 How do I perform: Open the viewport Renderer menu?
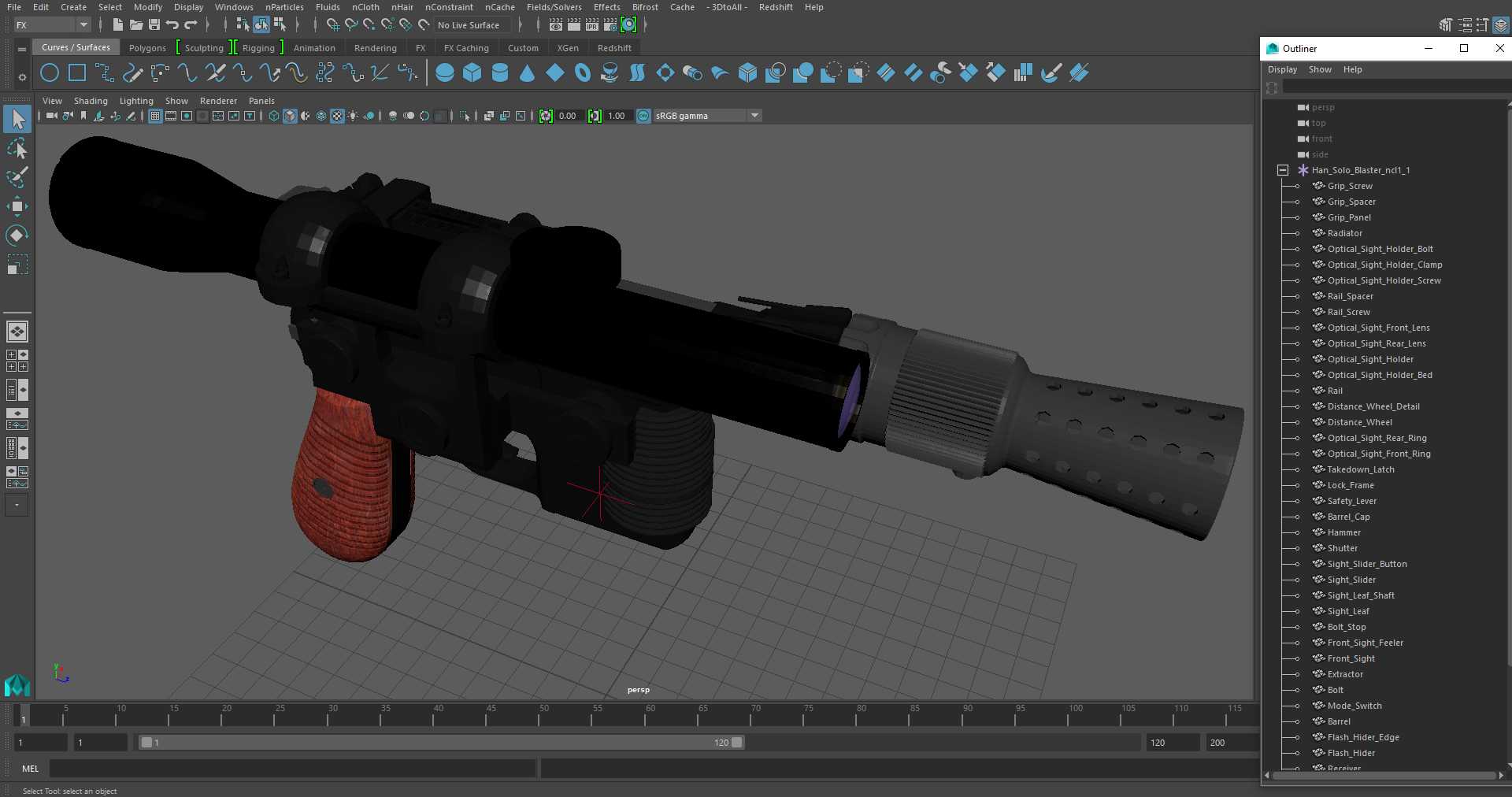(x=218, y=101)
